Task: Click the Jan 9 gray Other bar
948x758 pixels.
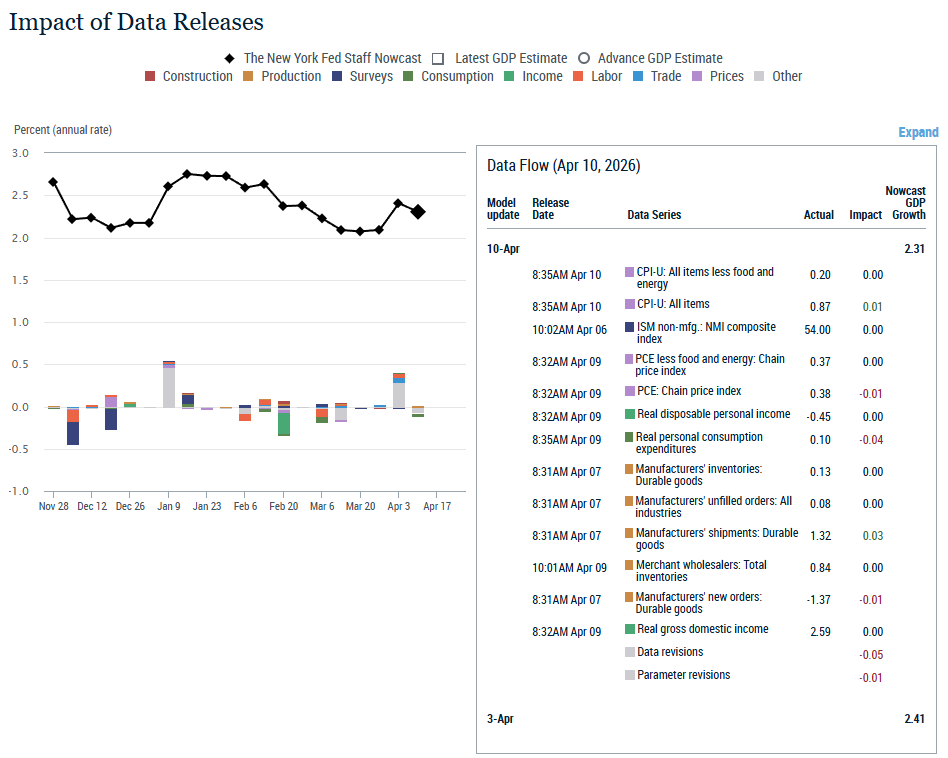Action: pos(169,387)
